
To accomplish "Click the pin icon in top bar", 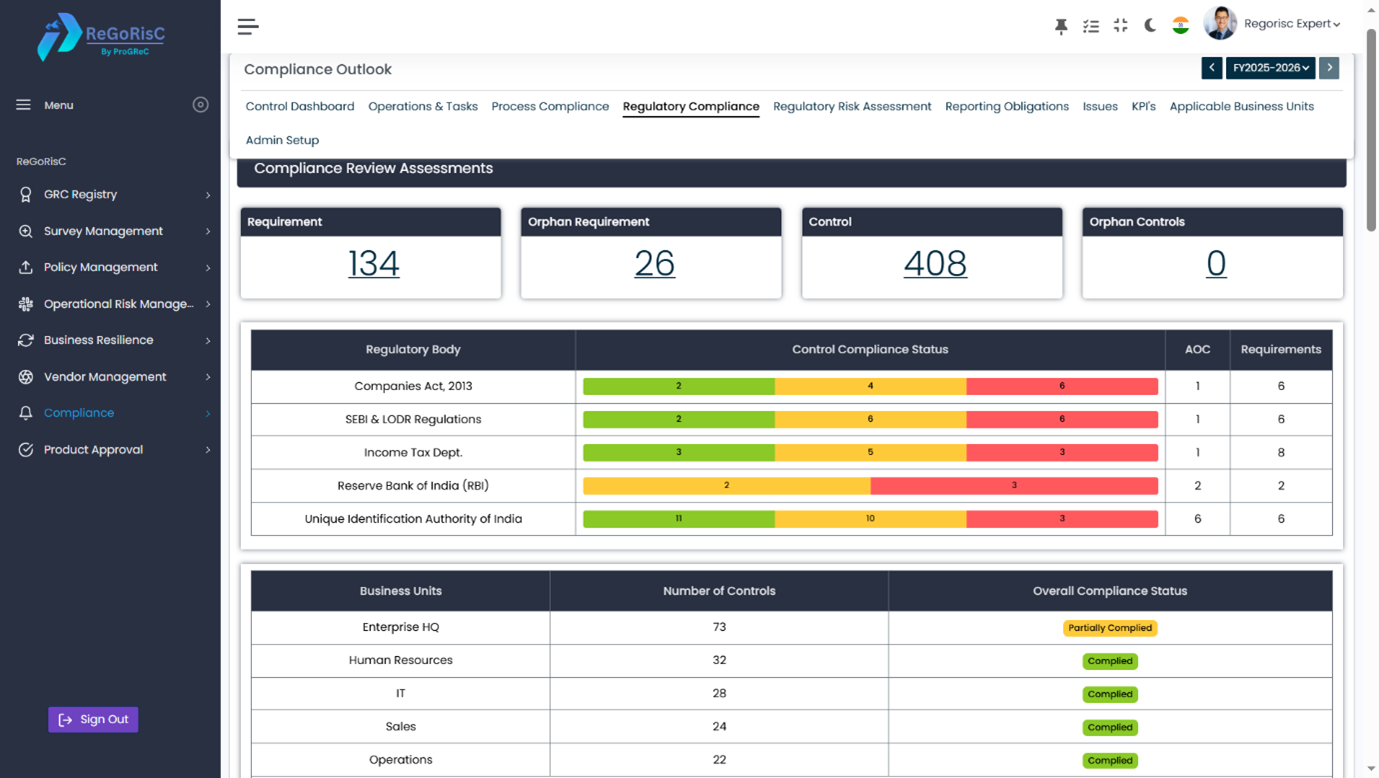I will [x=1061, y=27].
